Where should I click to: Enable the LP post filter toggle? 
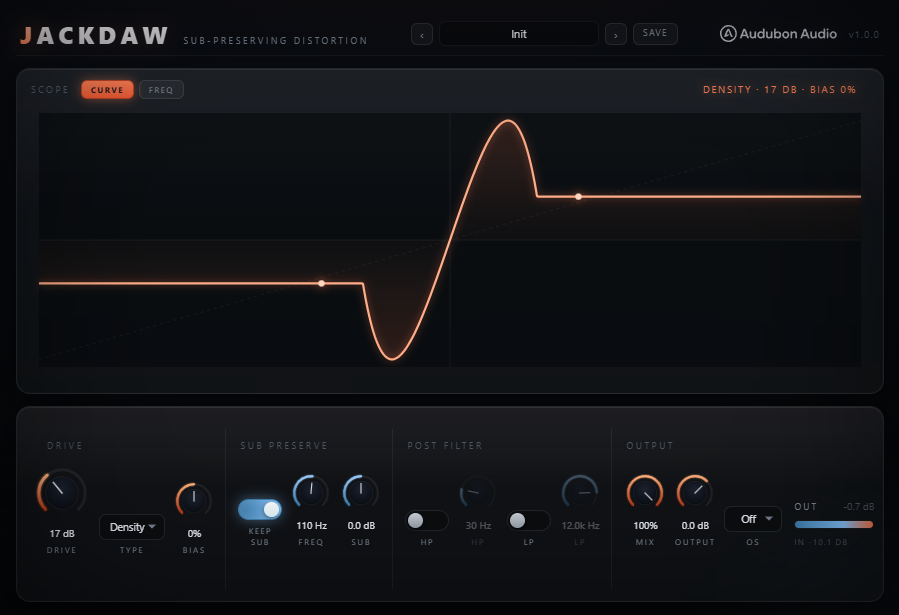529,520
